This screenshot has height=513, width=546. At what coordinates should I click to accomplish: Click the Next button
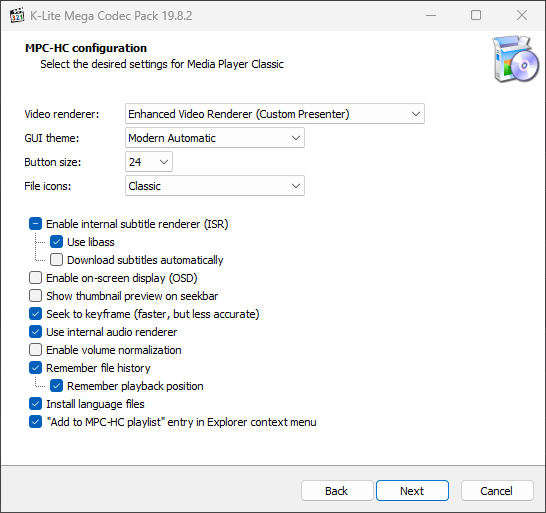coord(412,491)
